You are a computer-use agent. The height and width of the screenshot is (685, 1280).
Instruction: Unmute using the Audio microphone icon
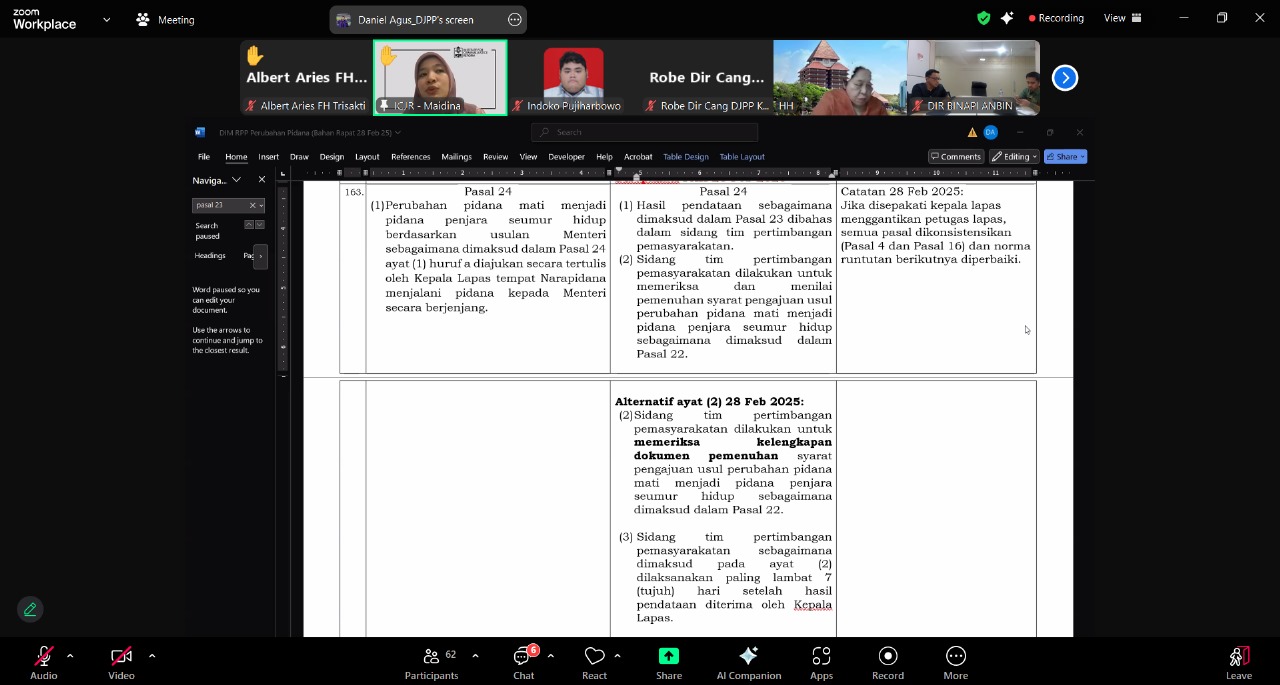click(x=43, y=656)
